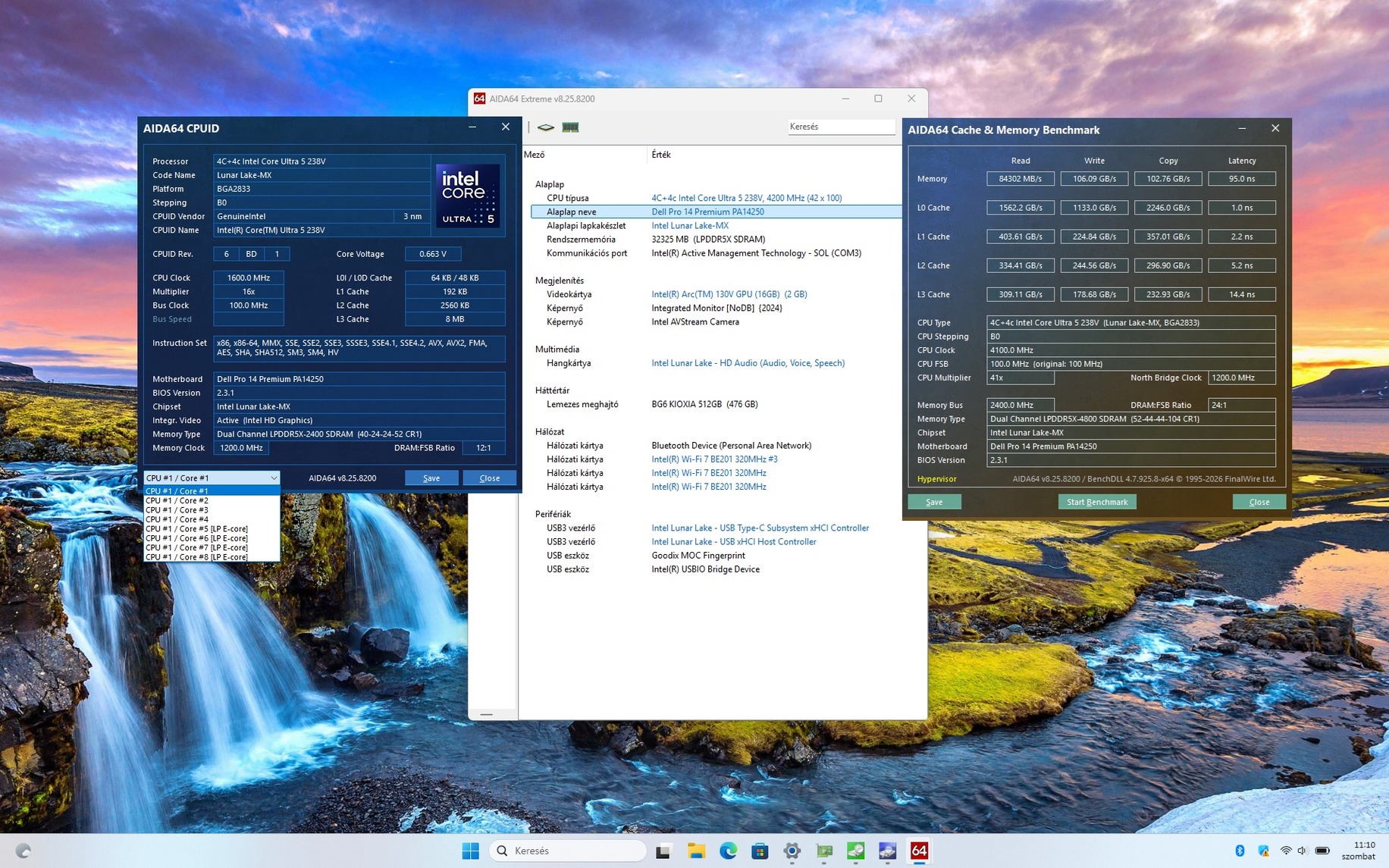This screenshot has width=1389, height=868.
Task: Open the Dell Pro 14 Premium PA14250 link
Action: tap(707, 212)
